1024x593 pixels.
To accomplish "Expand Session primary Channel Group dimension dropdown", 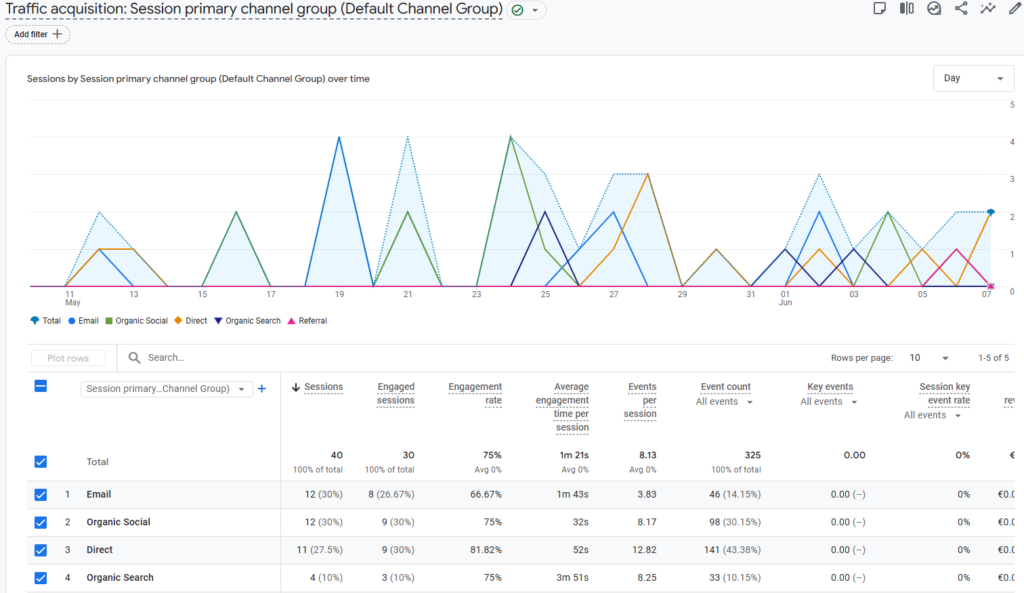I will pos(166,389).
